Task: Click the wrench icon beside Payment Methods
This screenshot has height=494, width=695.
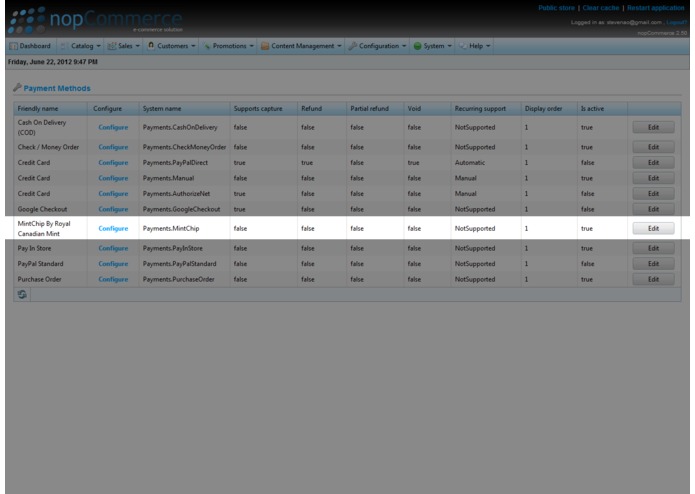Action: [17, 88]
